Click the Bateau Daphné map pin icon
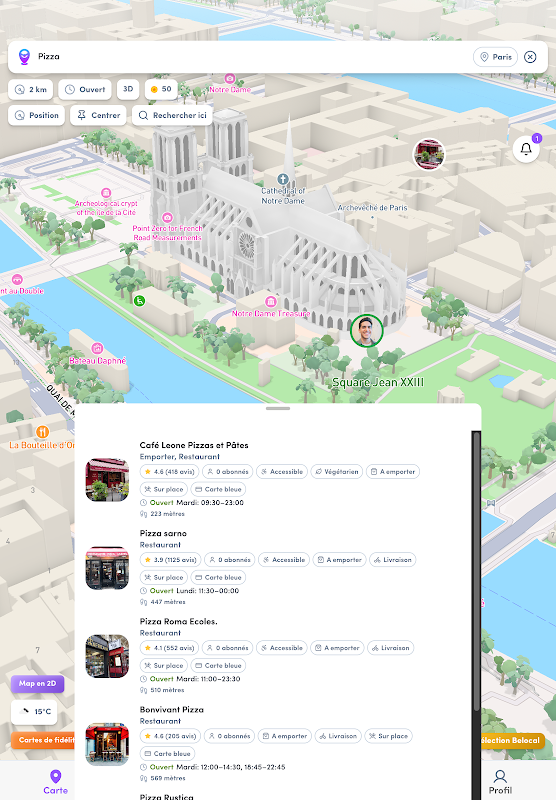 (97, 348)
